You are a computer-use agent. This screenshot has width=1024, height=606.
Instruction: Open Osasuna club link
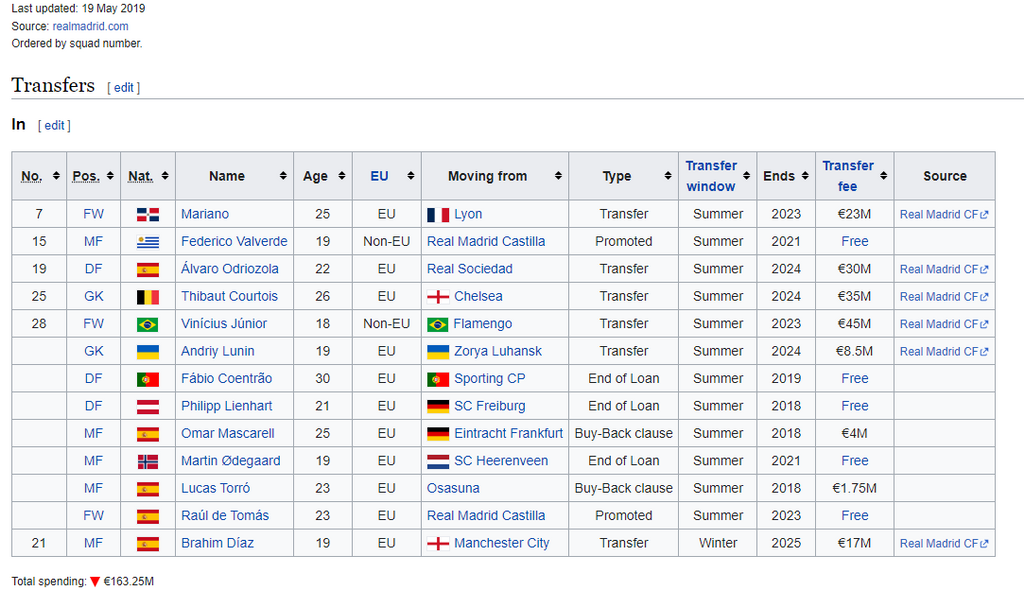[x=453, y=488]
